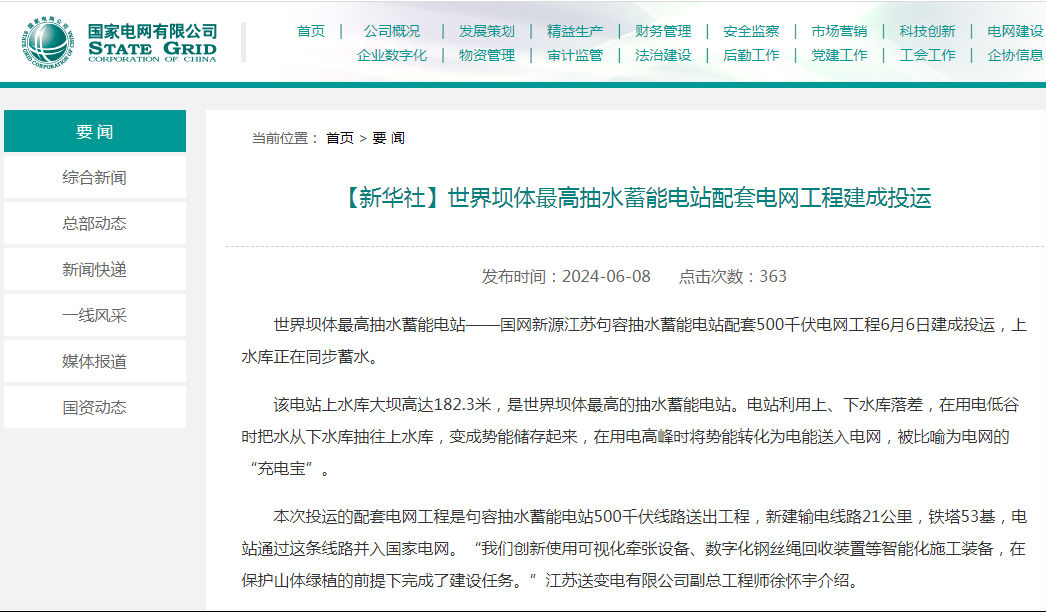Select 企协信息 navigation item
Screen dimensions: 1046x612
[x=1015, y=55]
